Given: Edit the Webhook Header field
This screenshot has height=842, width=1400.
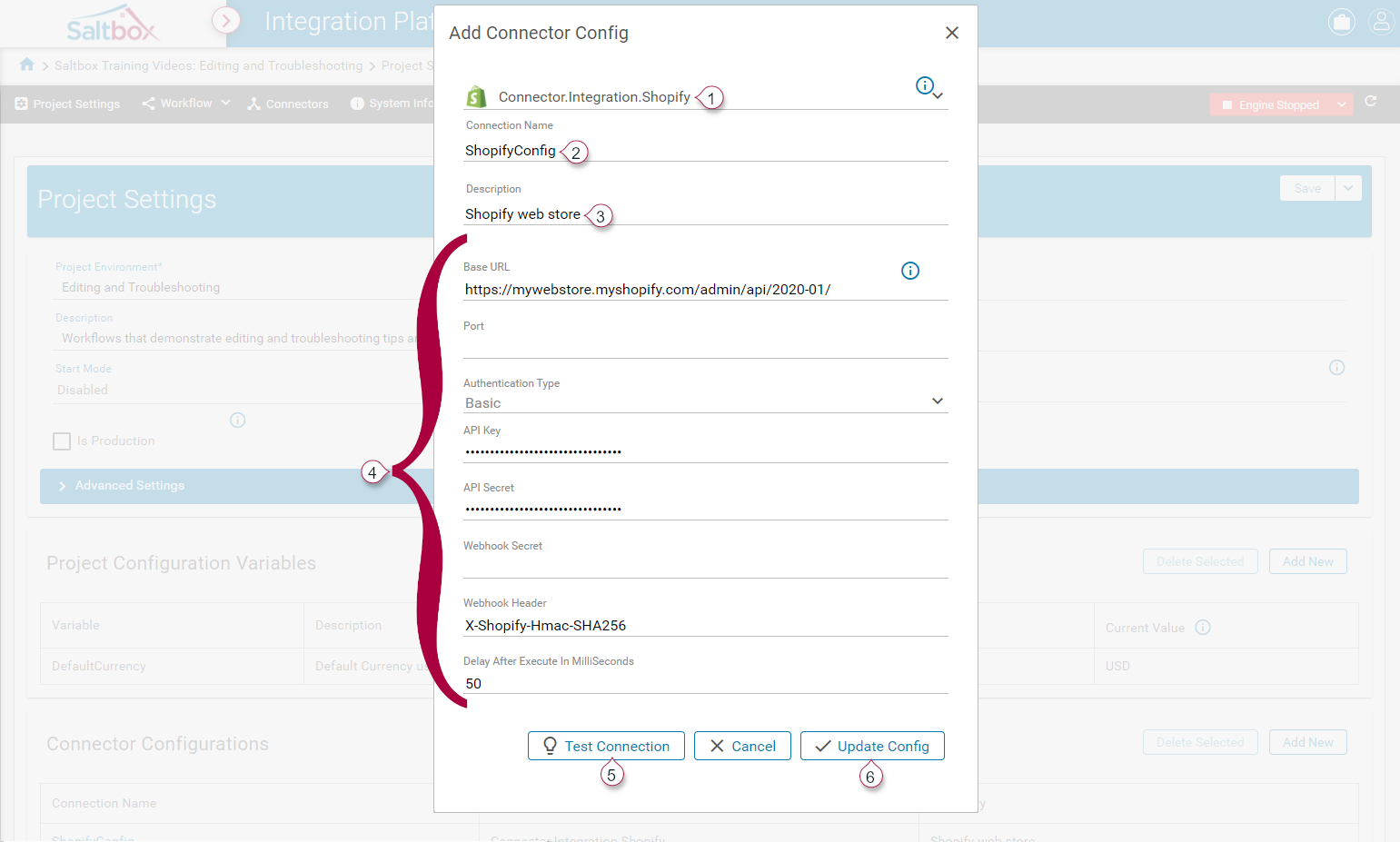Looking at the screenshot, I should click(x=706, y=625).
